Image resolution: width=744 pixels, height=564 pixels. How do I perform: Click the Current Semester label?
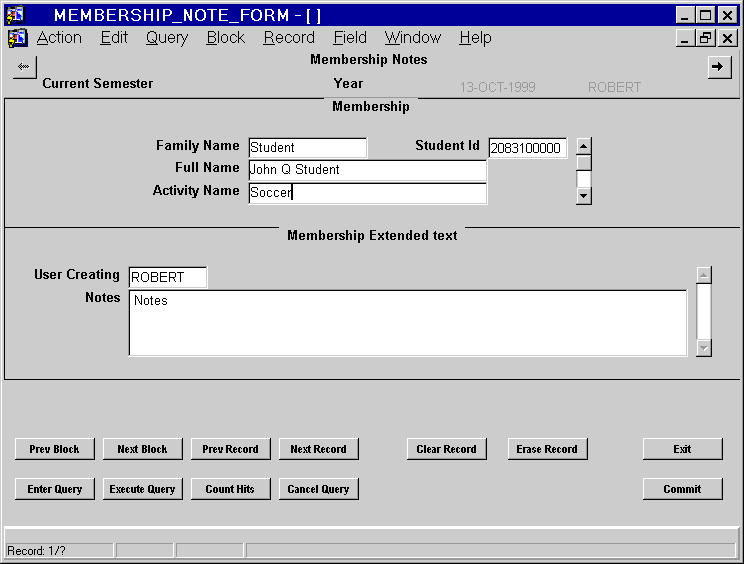[98, 83]
